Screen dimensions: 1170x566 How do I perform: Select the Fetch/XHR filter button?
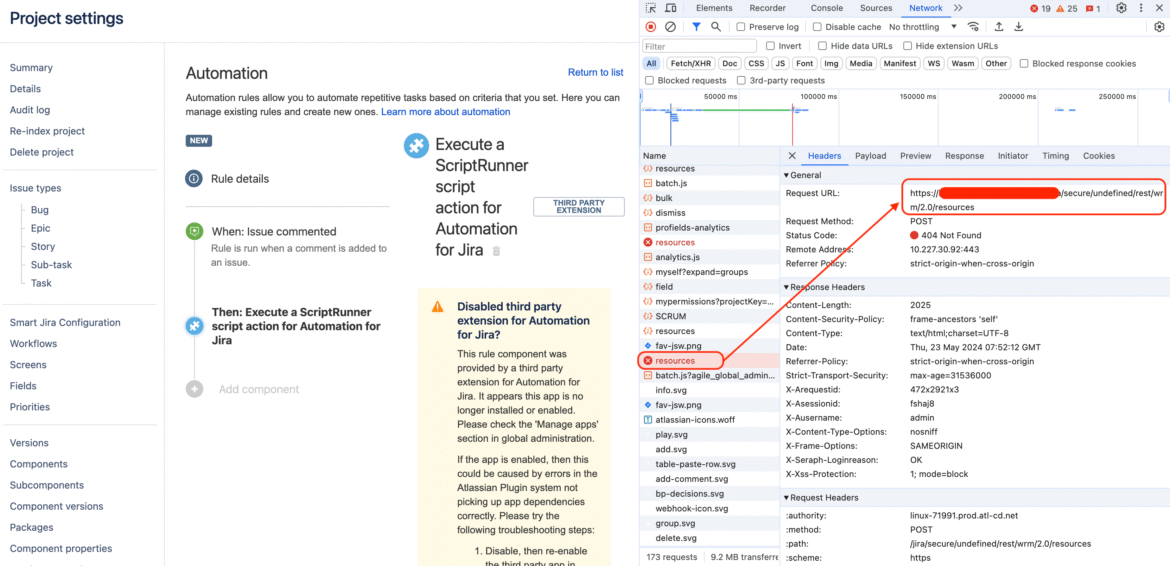click(690, 64)
